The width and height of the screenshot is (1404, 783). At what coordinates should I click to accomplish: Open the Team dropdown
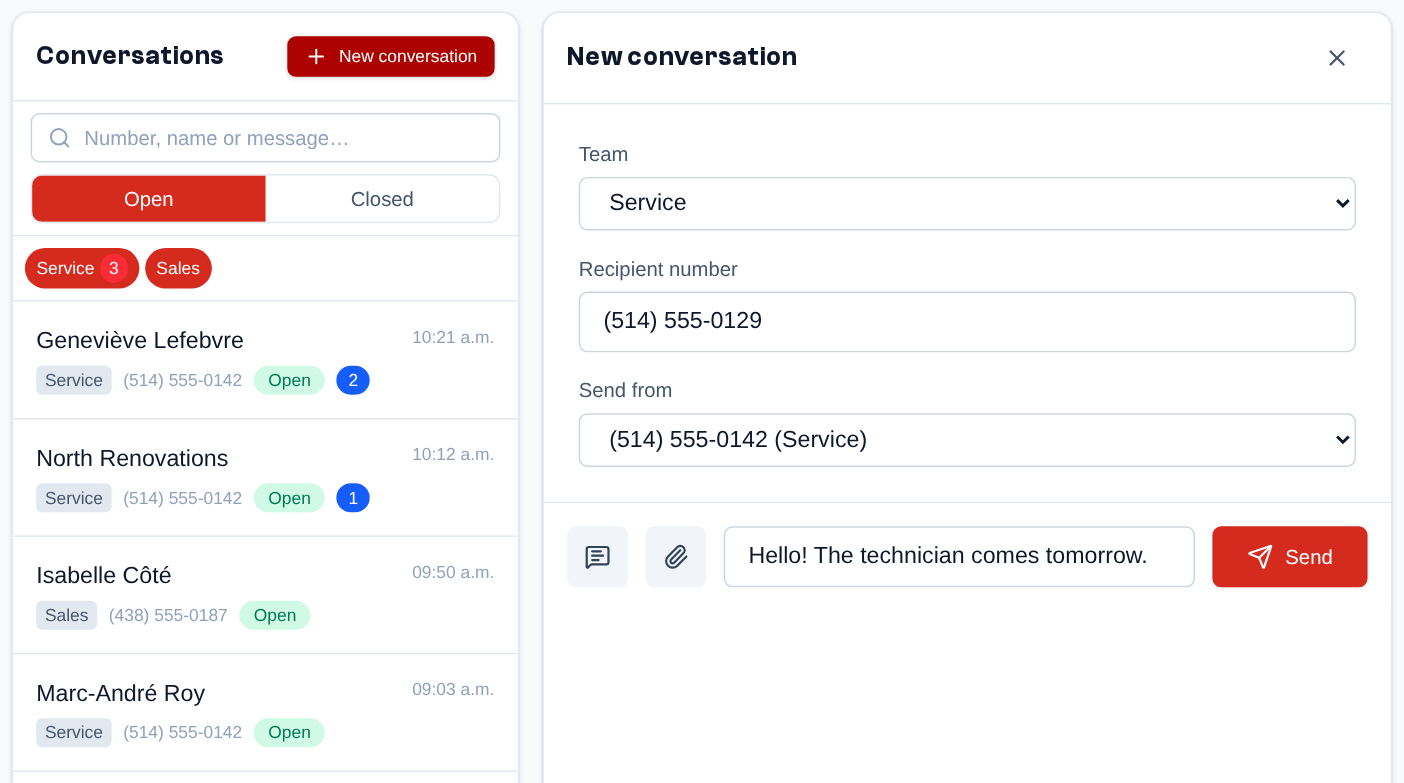pos(967,204)
